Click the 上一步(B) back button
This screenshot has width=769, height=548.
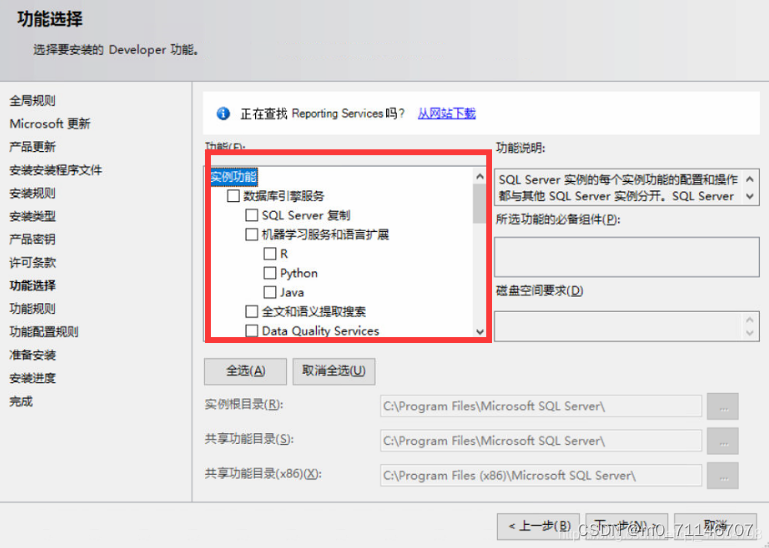538,526
